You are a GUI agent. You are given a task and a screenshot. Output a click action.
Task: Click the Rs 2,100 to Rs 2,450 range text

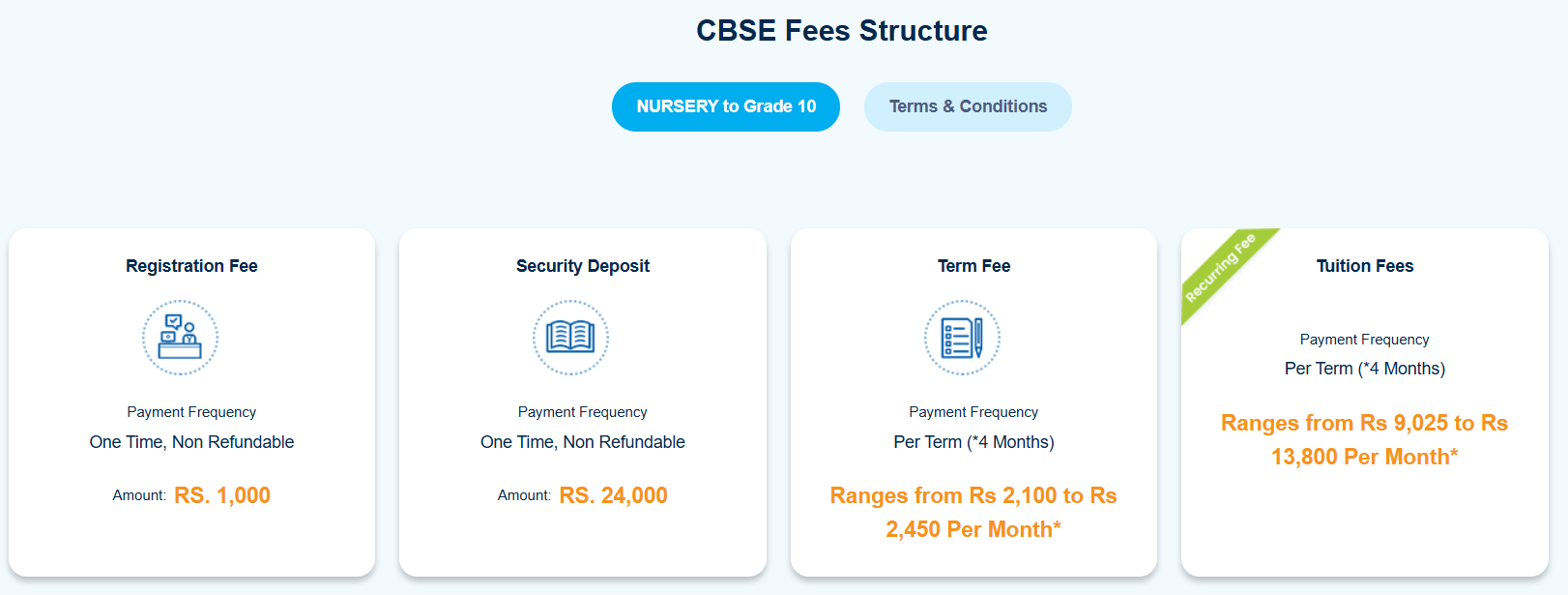pos(973,512)
